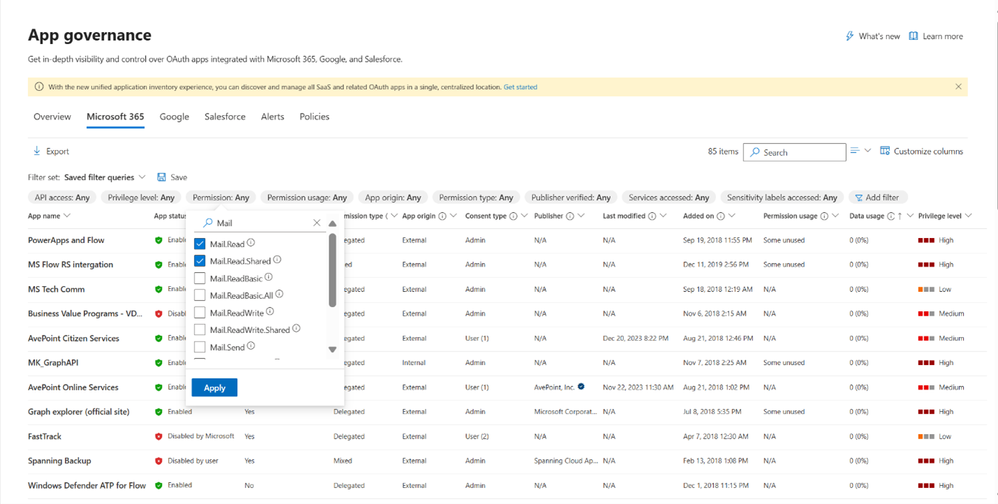Click red disabled shield for FastTrack
The height and width of the screenshot is (504, 998).
coord(158,437)
